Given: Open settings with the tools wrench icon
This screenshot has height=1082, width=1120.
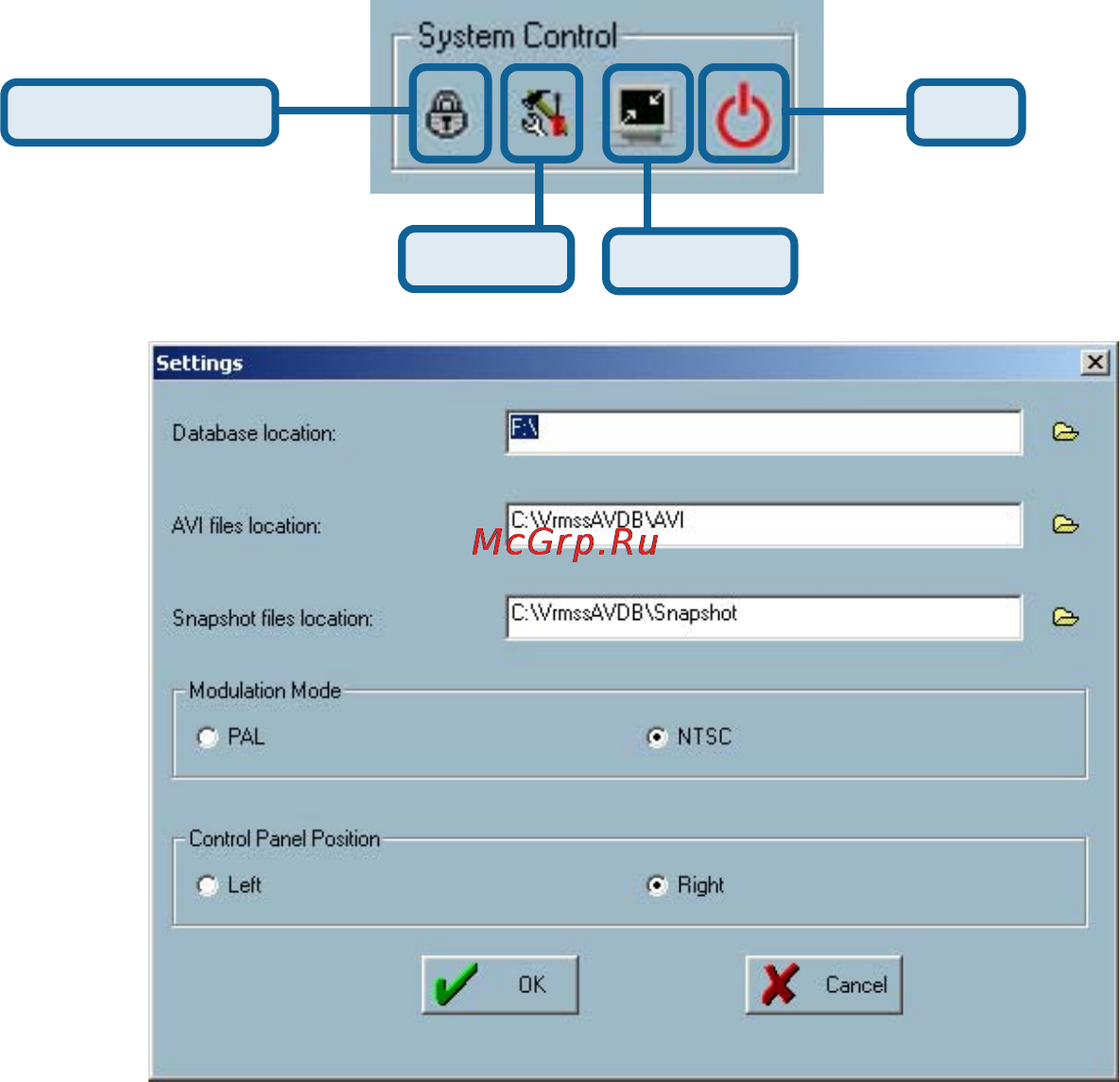Looking at the screenshot, I should coord(543,113).
